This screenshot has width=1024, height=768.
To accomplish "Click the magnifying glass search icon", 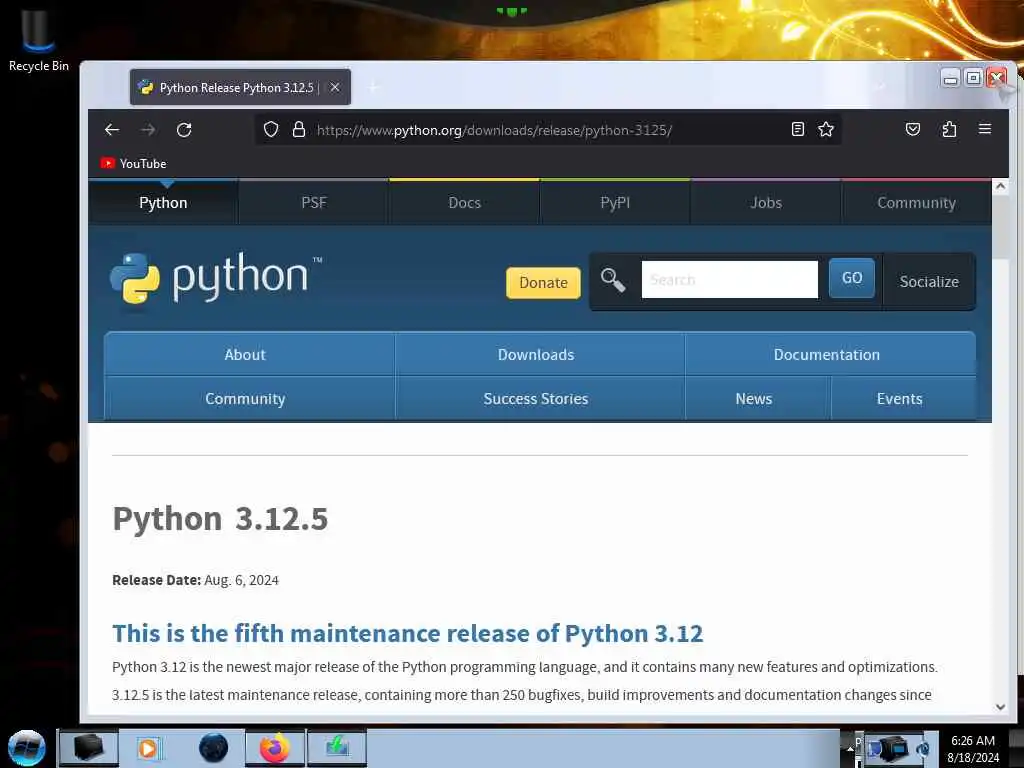I will pyautogui.click(x=613, y=280).
